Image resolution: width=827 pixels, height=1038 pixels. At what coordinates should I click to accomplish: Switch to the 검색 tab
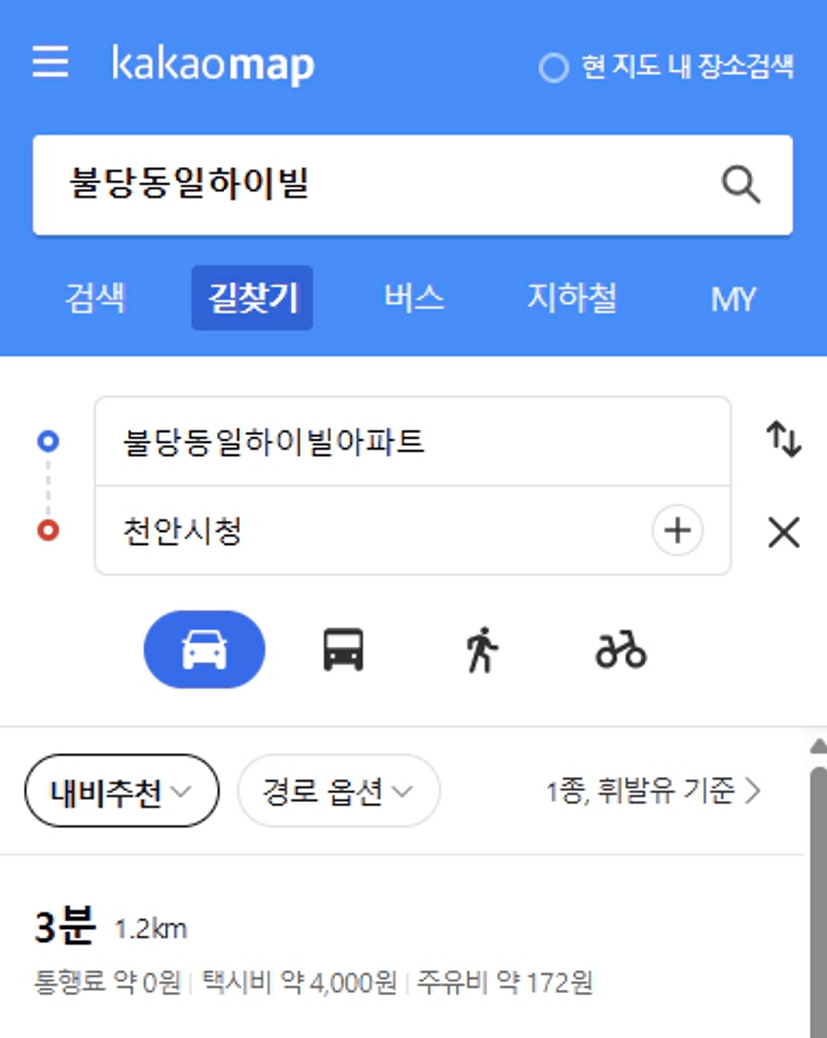coord(95,298)
